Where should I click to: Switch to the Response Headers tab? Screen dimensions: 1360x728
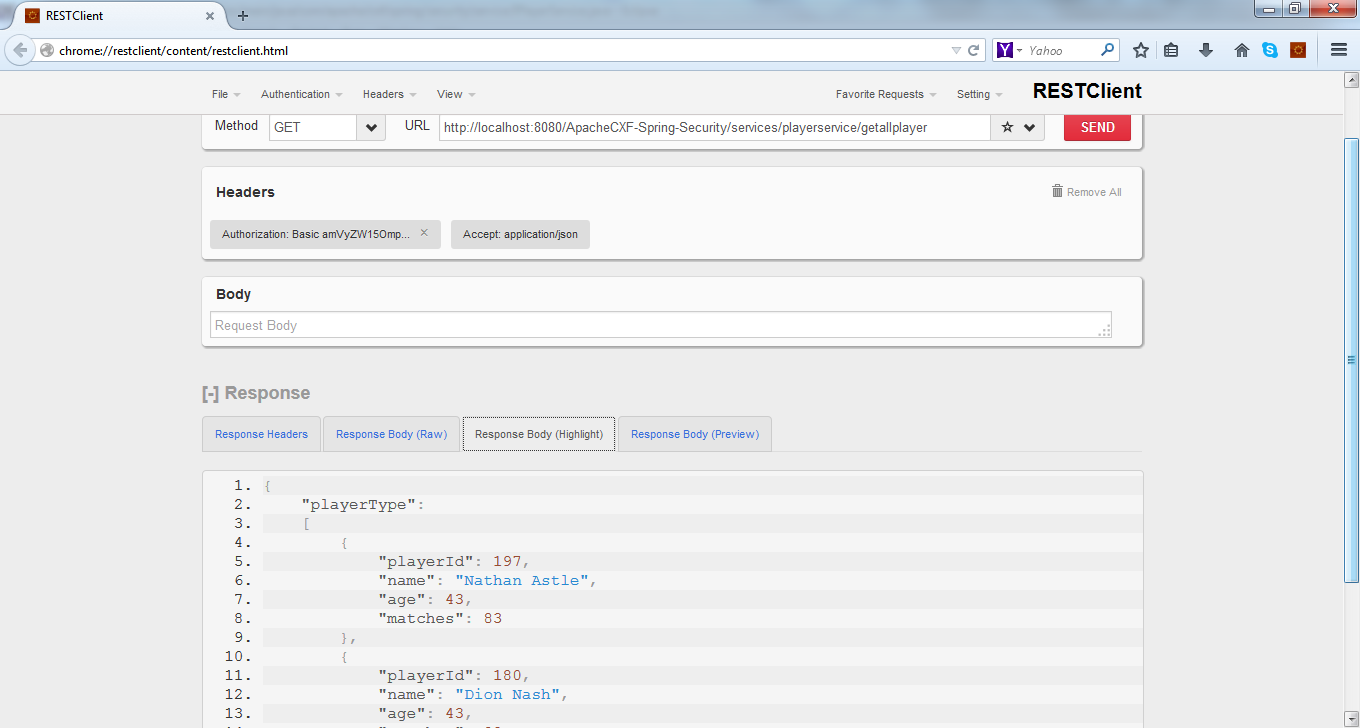point(261,434)
